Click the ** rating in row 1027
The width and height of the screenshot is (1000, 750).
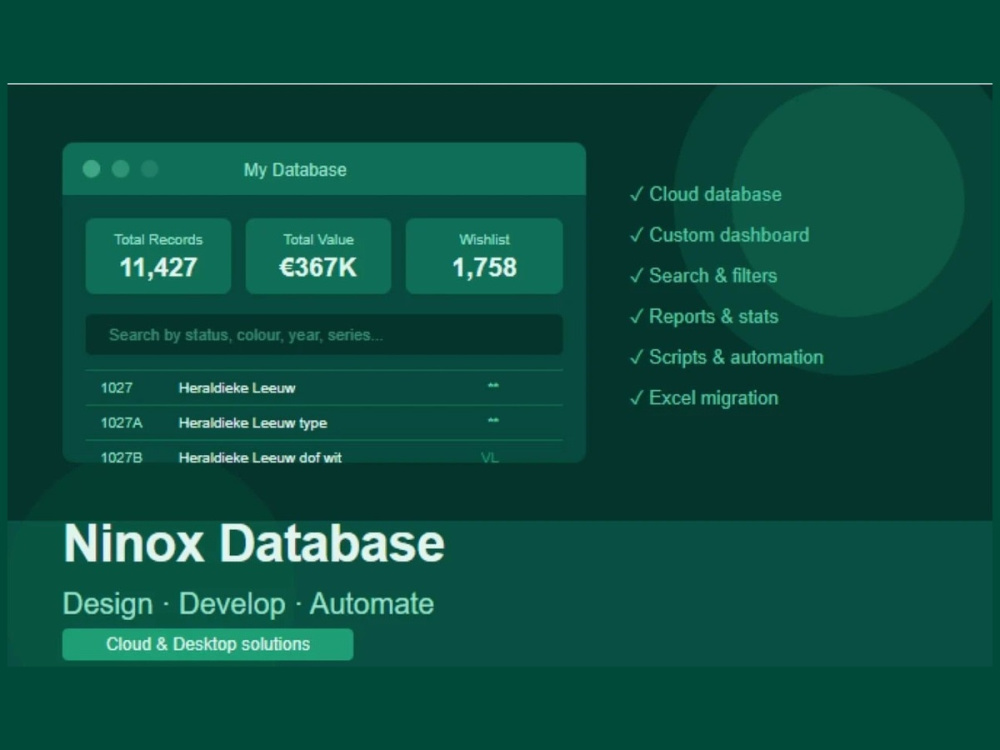(493, 386)
